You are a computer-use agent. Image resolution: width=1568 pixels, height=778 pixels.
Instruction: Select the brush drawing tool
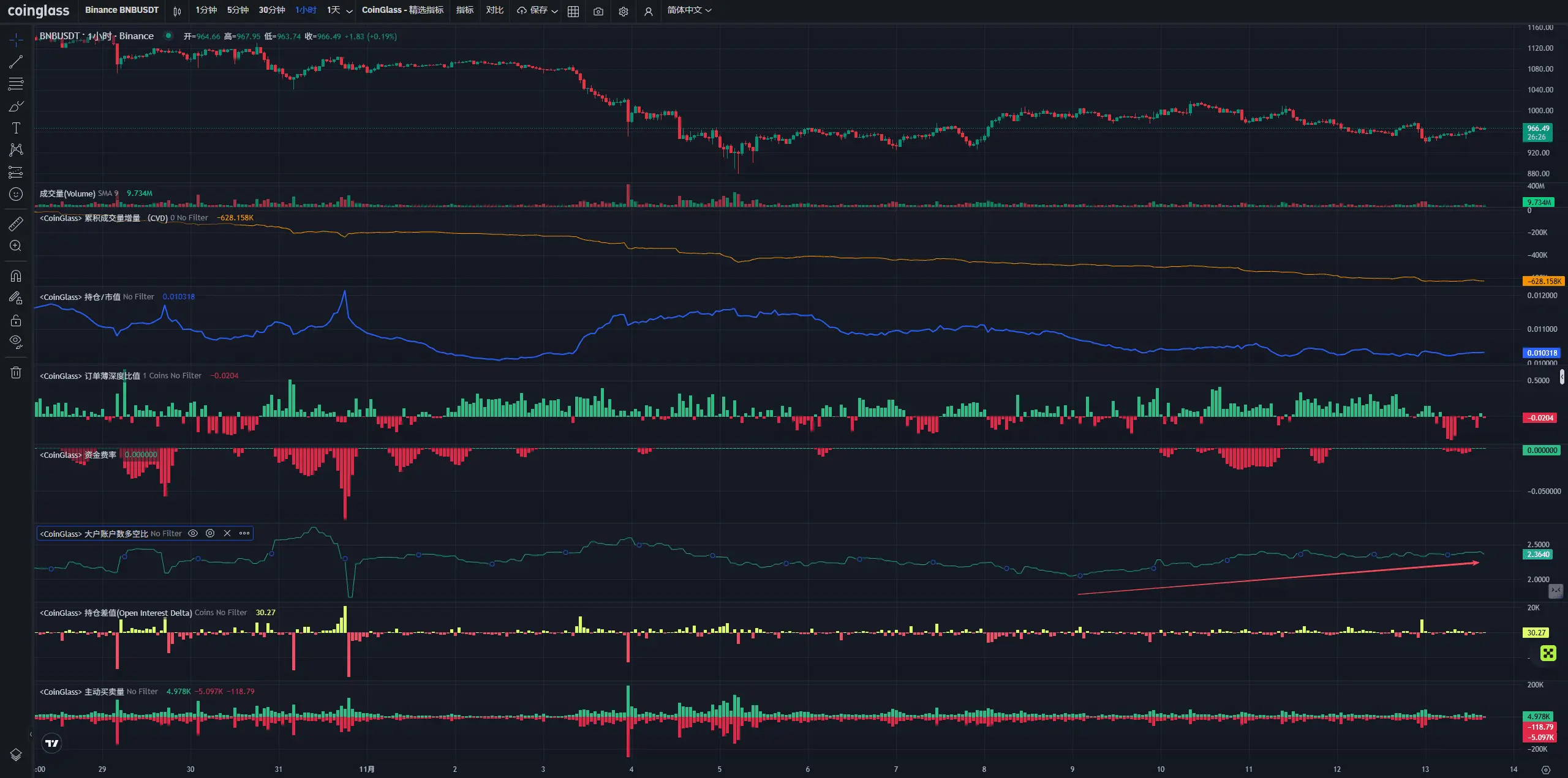[16, 107]
